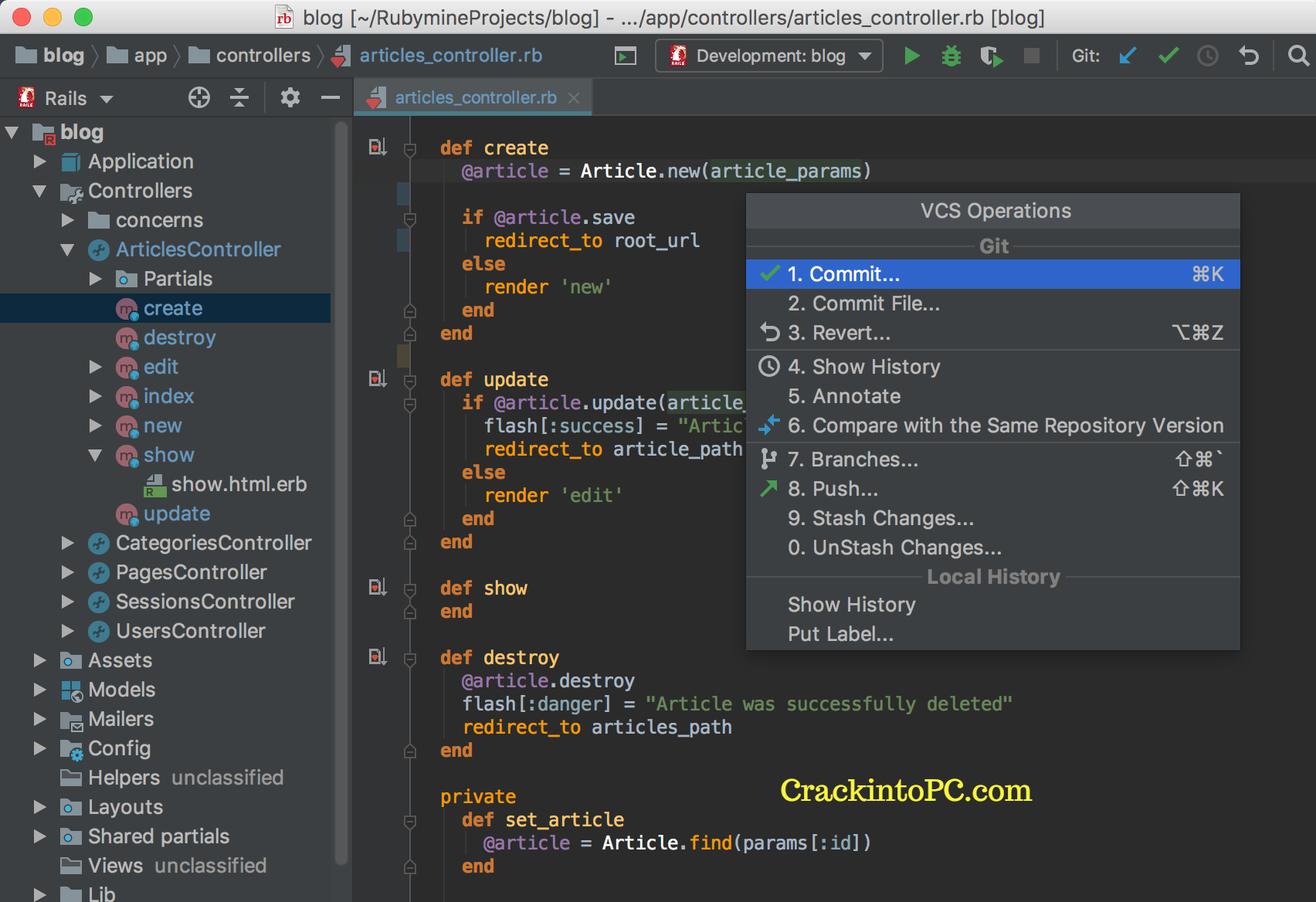This screenshot has height=902, width=1316.
Task: Toggle fold marker beside def create
Action: (410, 149)
